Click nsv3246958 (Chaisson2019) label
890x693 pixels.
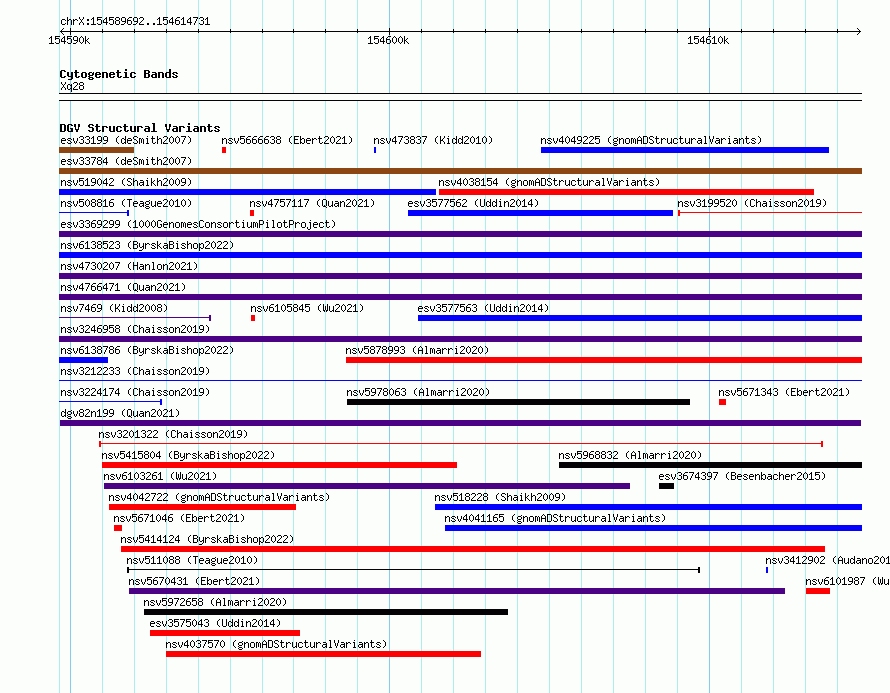tap(135, 329)
